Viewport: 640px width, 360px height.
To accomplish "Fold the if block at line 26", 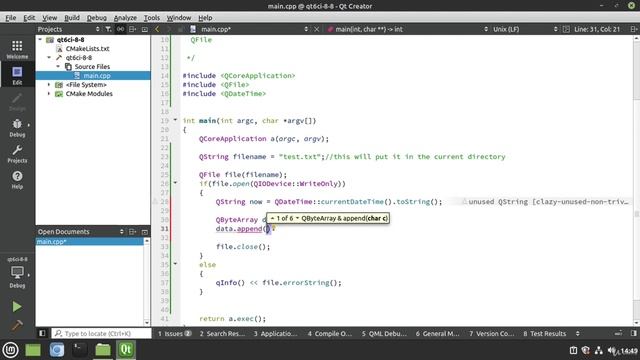I will click(x=175, y=183).
